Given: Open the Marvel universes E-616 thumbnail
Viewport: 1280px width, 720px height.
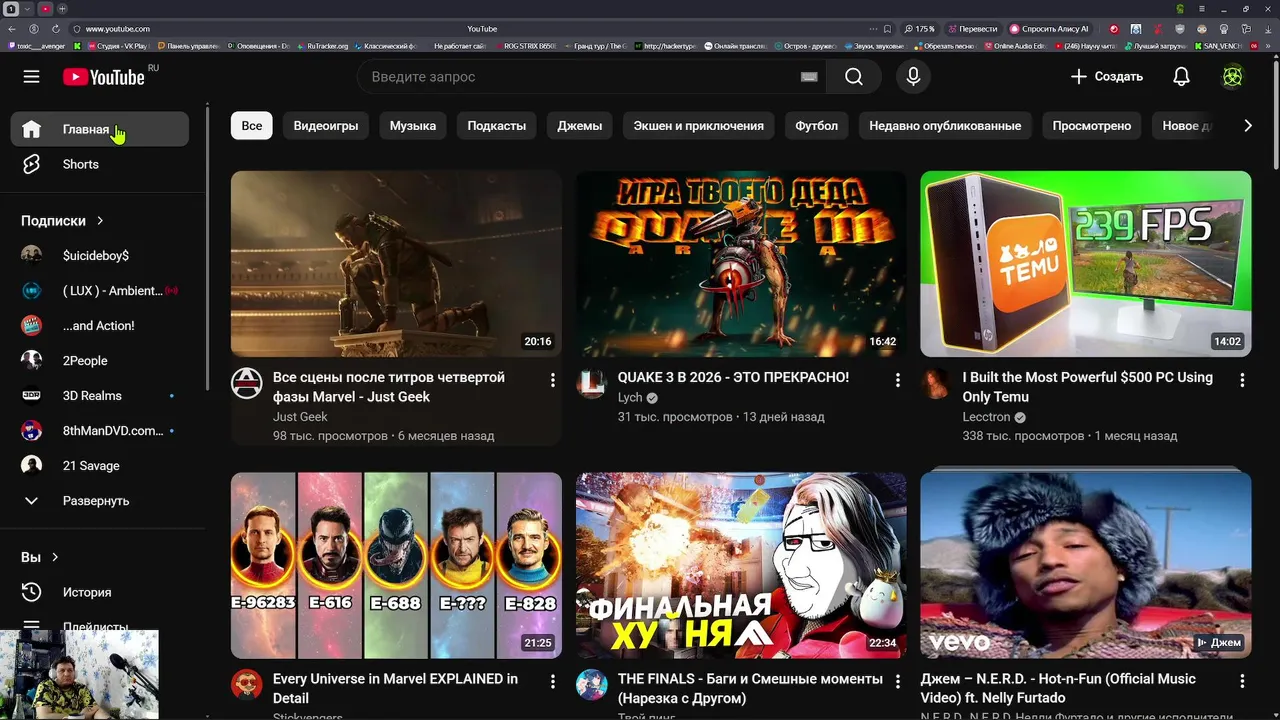Looking at the screenshot, I should coord(396,565).
